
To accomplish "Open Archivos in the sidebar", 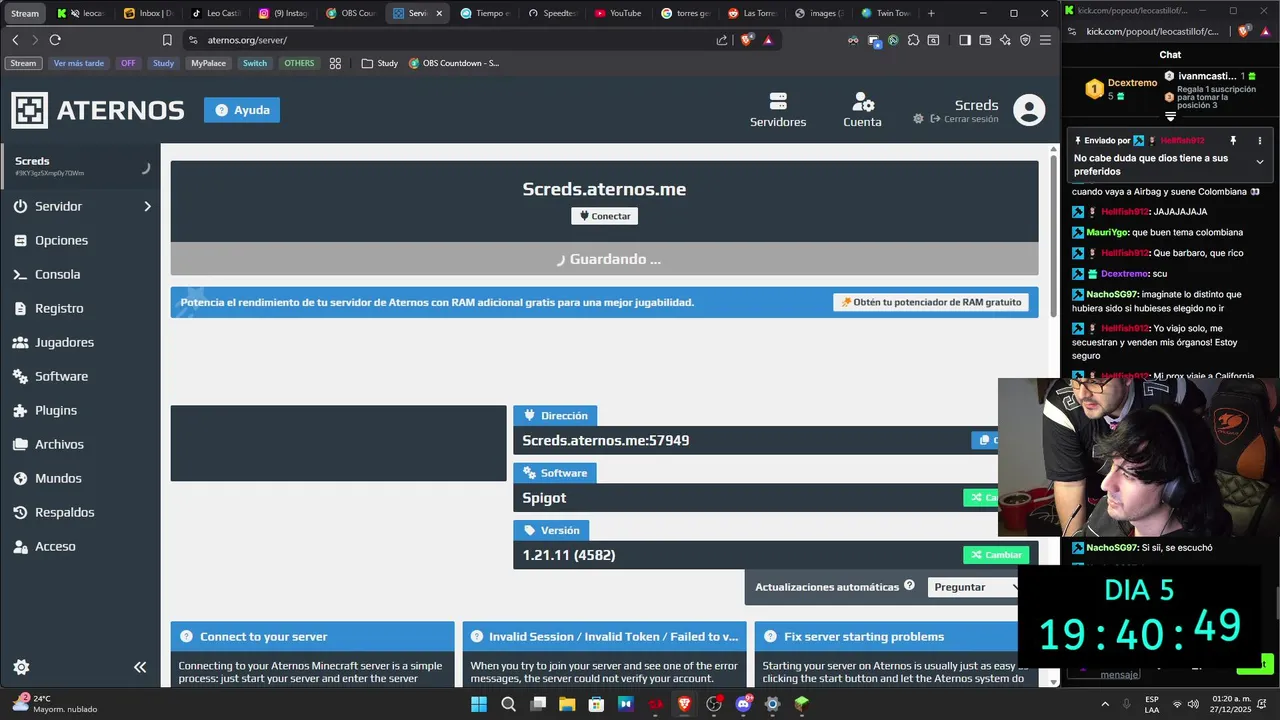I will pyautogui.click(x=59, y=444).
